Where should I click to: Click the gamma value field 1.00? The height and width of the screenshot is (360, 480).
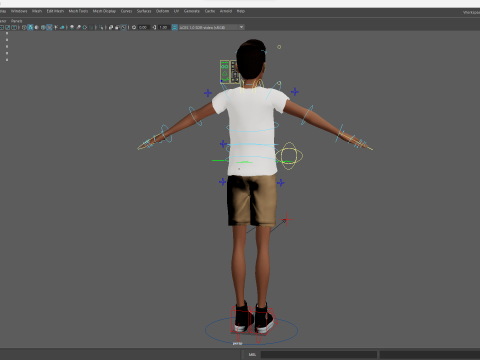[163, 27]
